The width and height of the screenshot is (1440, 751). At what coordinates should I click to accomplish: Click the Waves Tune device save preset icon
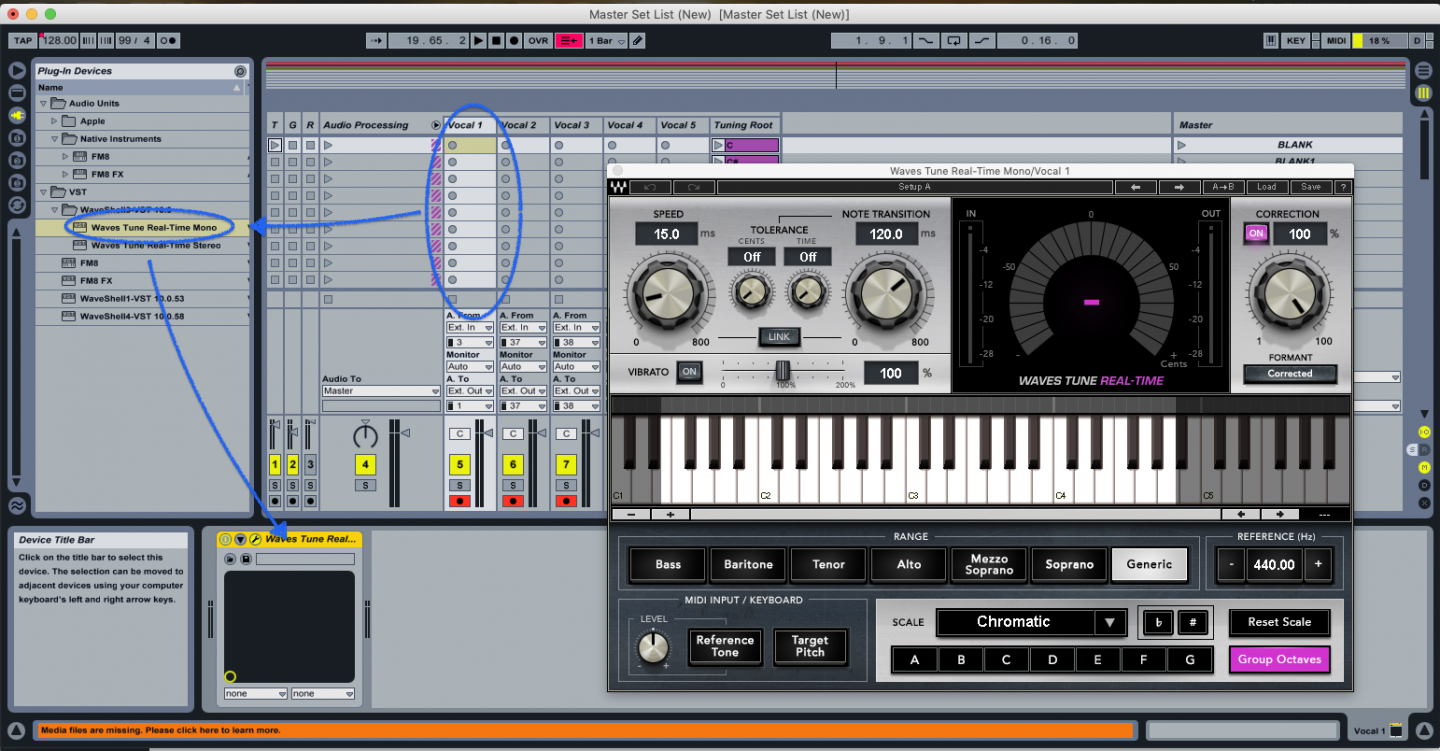[x=245, y=559]
